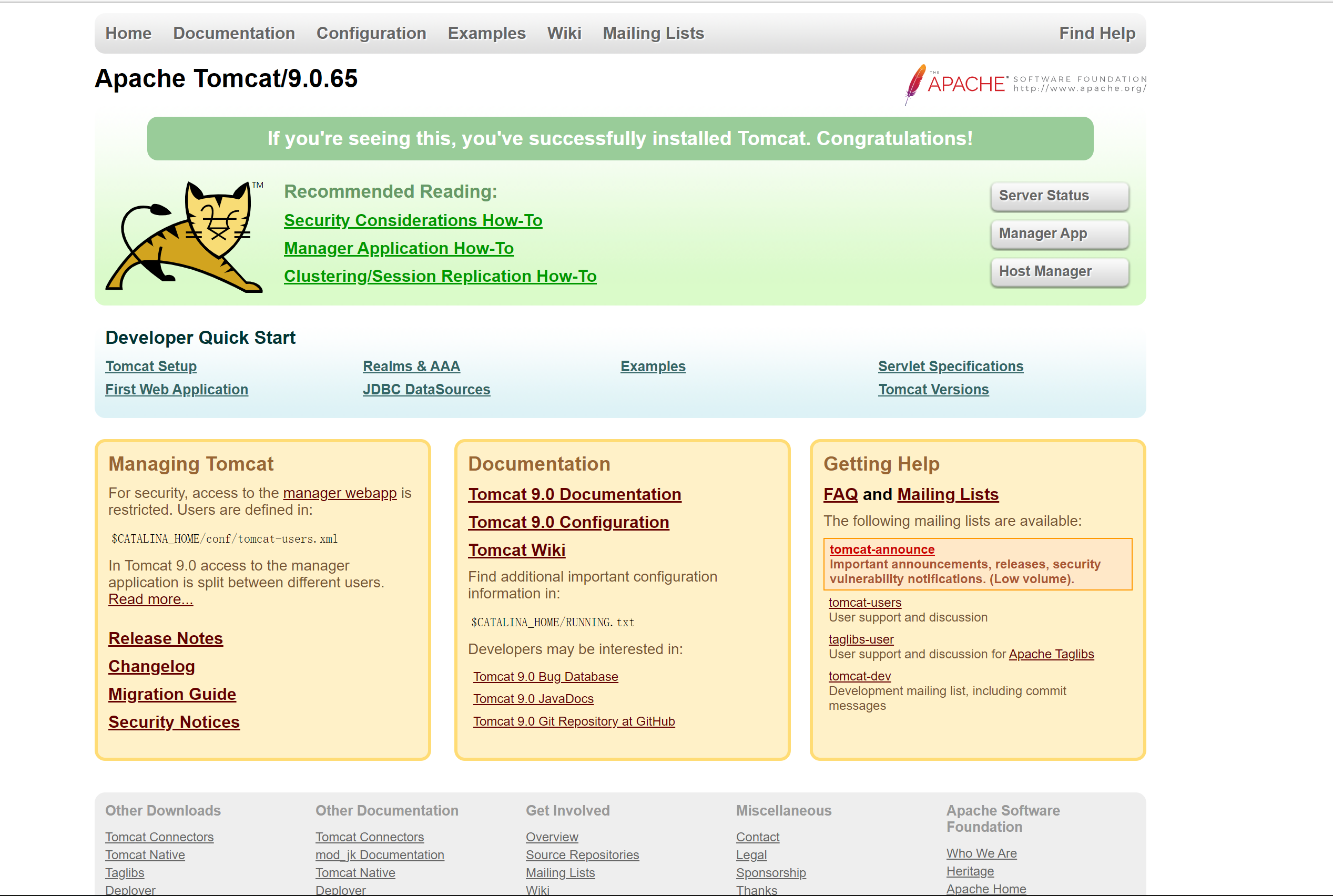Select Examples in the top navigation bar
The height and width of the screenshot is (896, 1333).
(487, 33)
